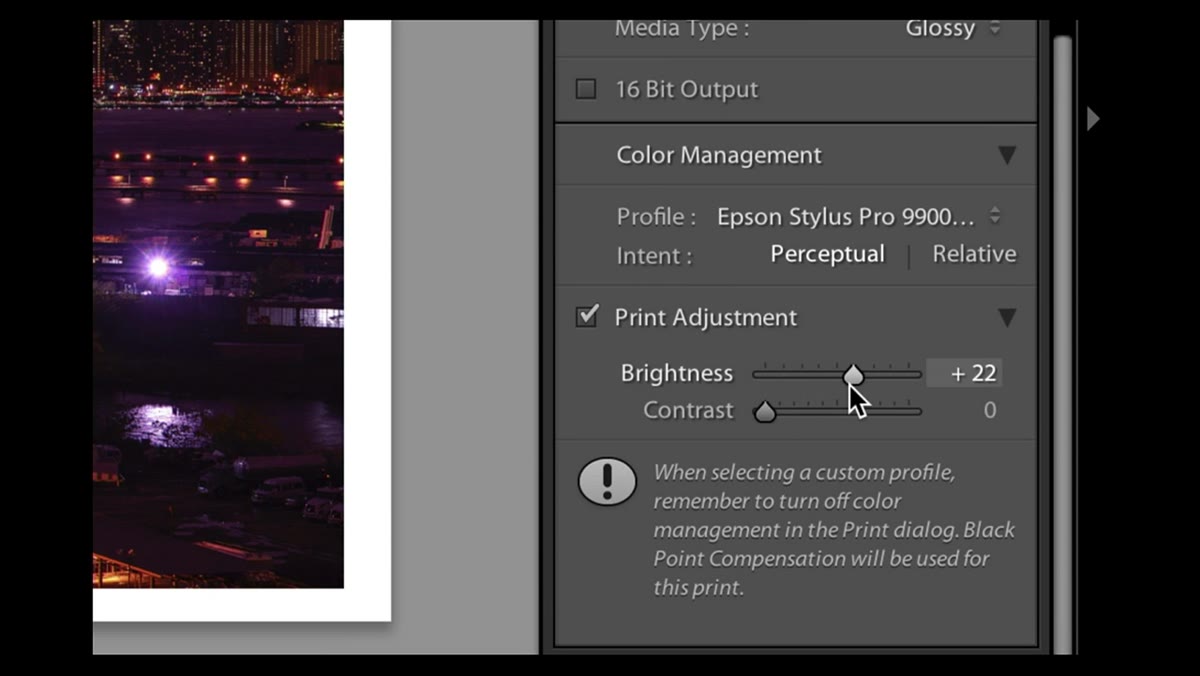Uncheck the Print Adjustment checkbox
The width and height of the screenshot is (1200, 676).
(x=587, y=317)
